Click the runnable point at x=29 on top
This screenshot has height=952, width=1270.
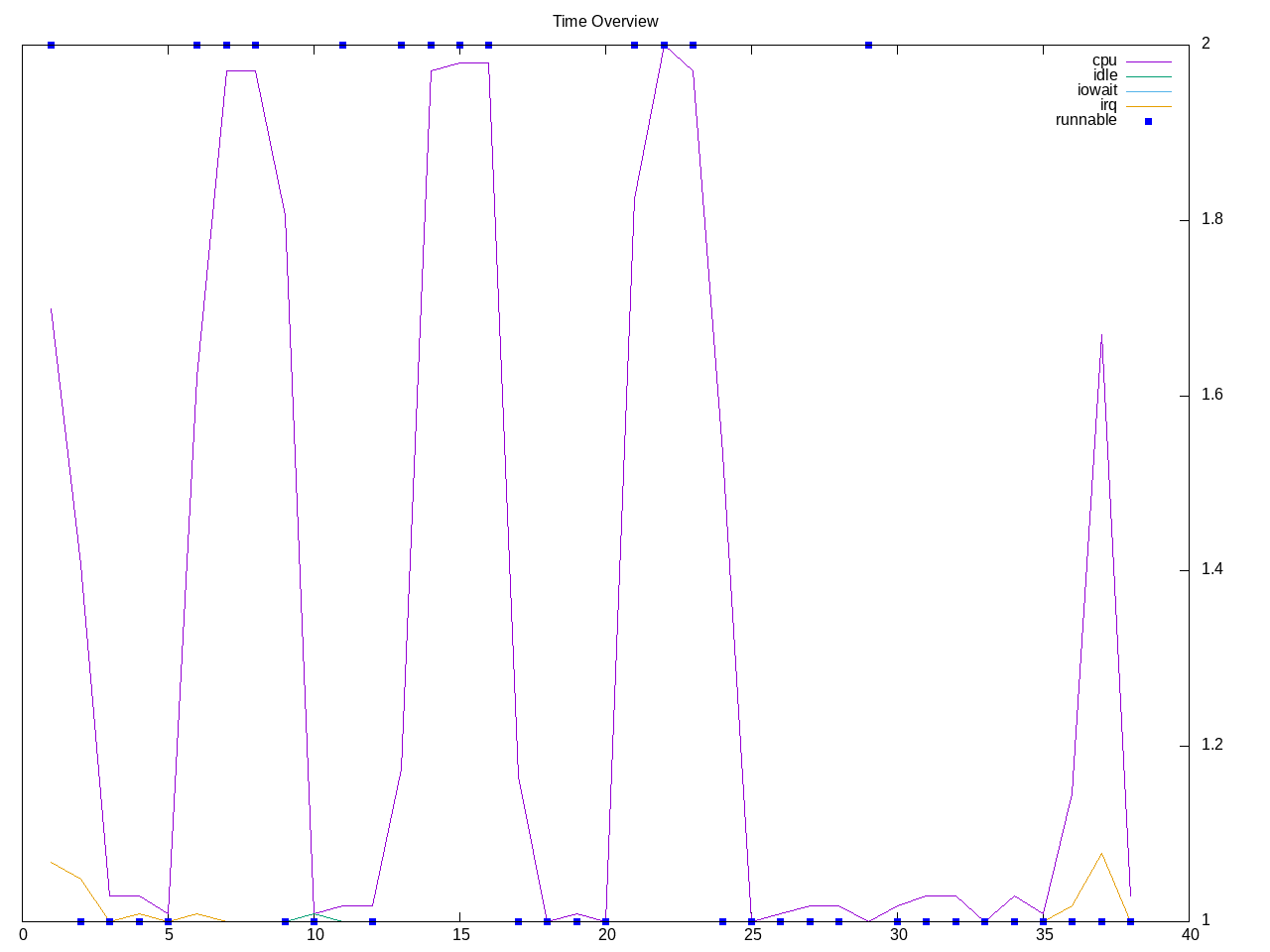[868, 45]
